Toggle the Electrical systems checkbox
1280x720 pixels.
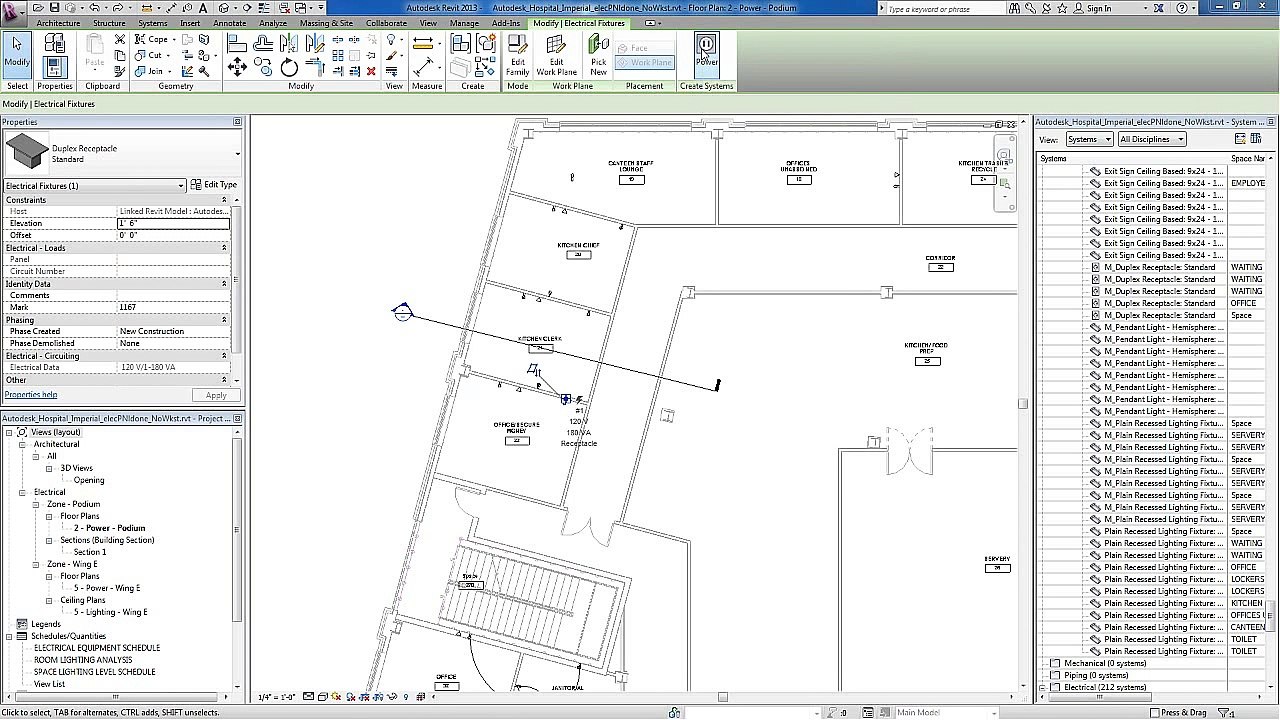[x=1055, y=687]
